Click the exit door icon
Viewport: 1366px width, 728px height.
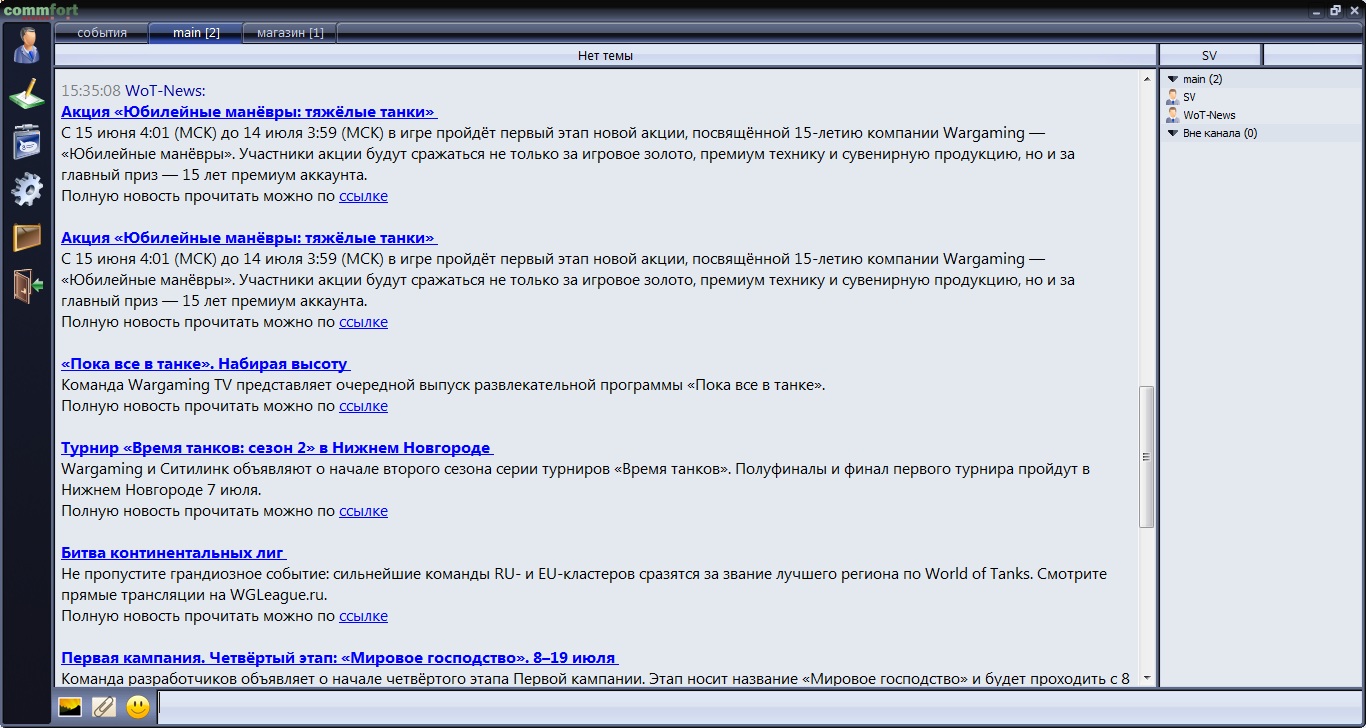tap(27, 285)
